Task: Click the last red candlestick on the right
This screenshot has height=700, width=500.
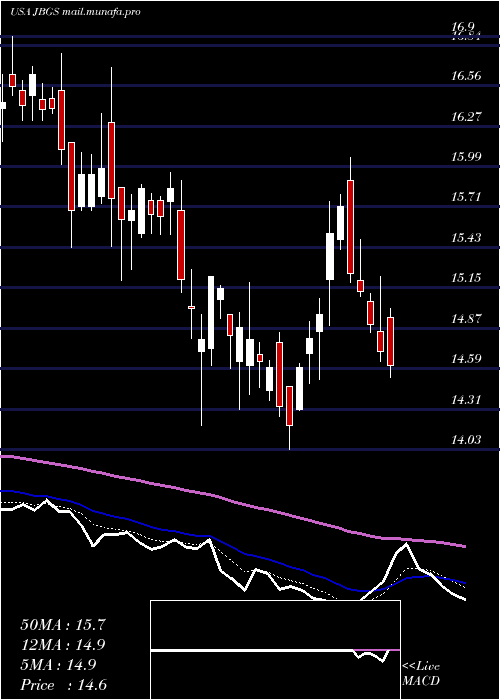Action: tap(391, 342)
